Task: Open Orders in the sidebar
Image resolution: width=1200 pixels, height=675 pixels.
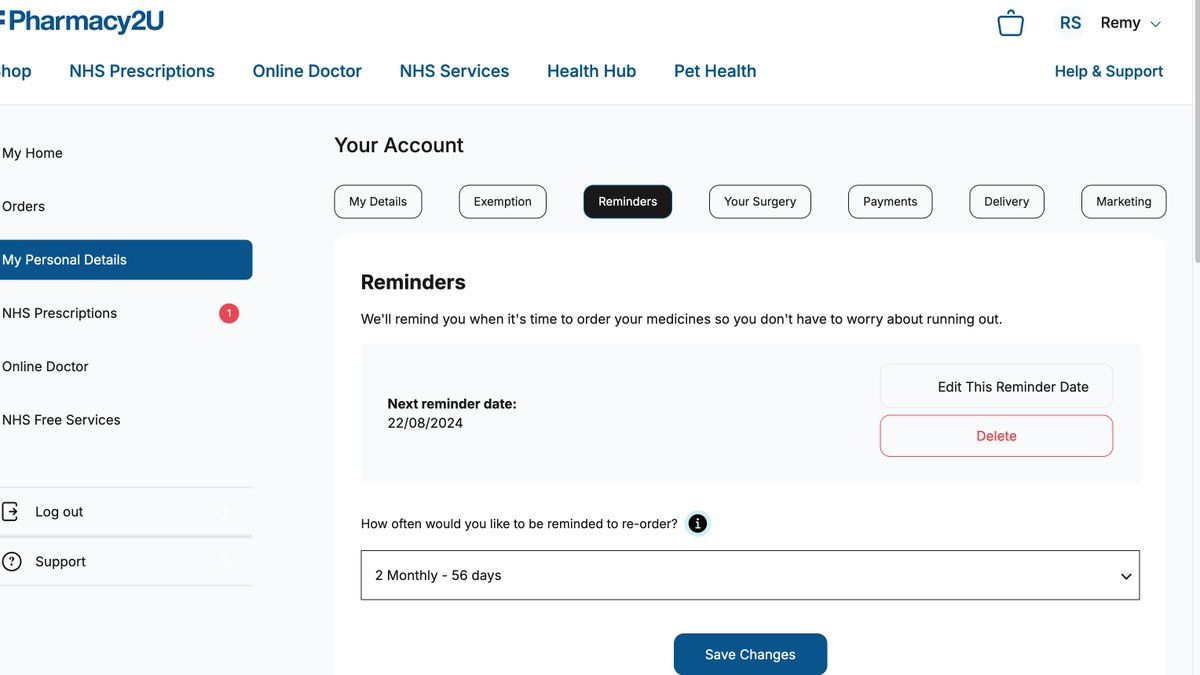Action: pos(23,206)
